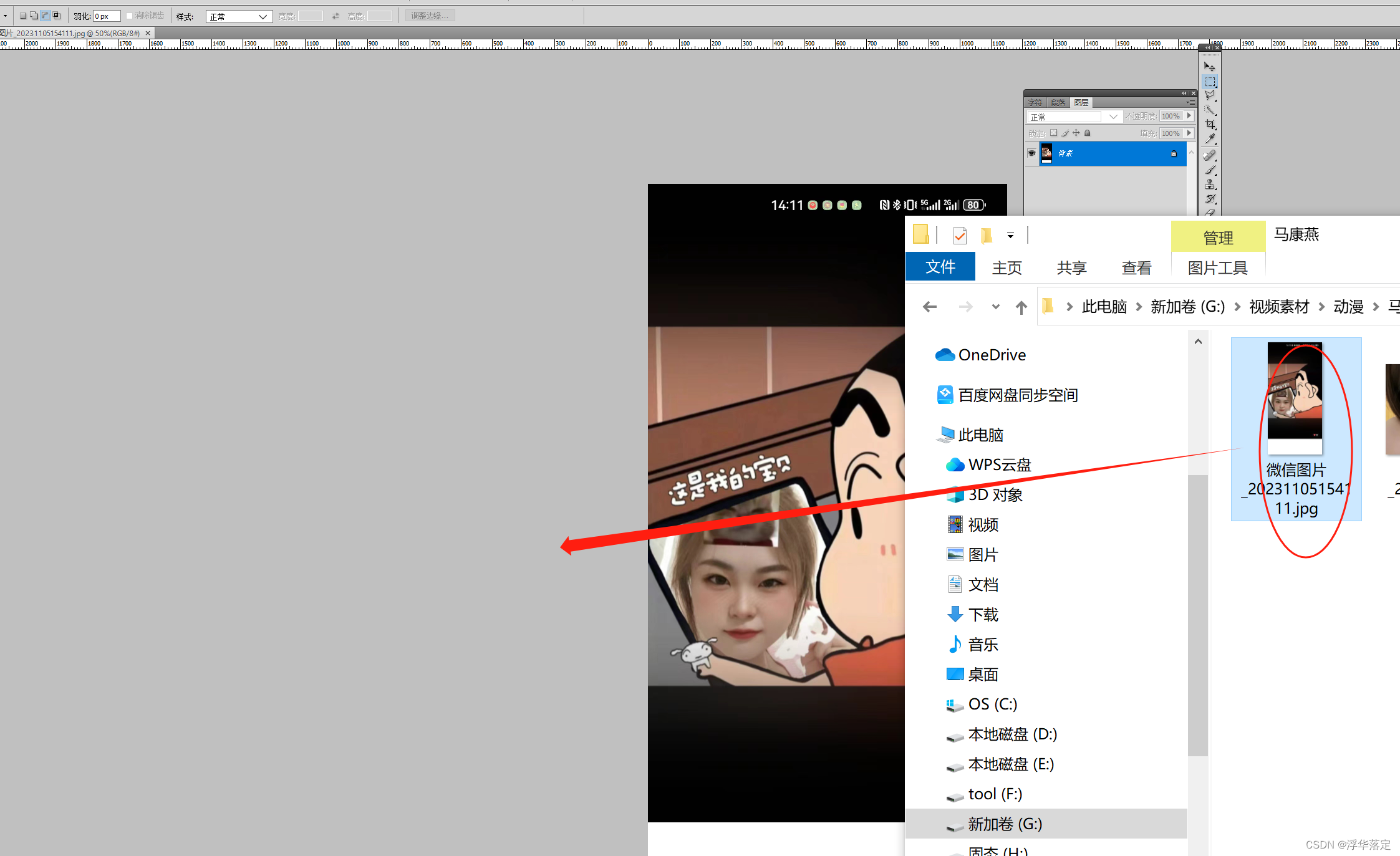Open the 共享 ribbon tab in Explorer

click(1071, 268)
